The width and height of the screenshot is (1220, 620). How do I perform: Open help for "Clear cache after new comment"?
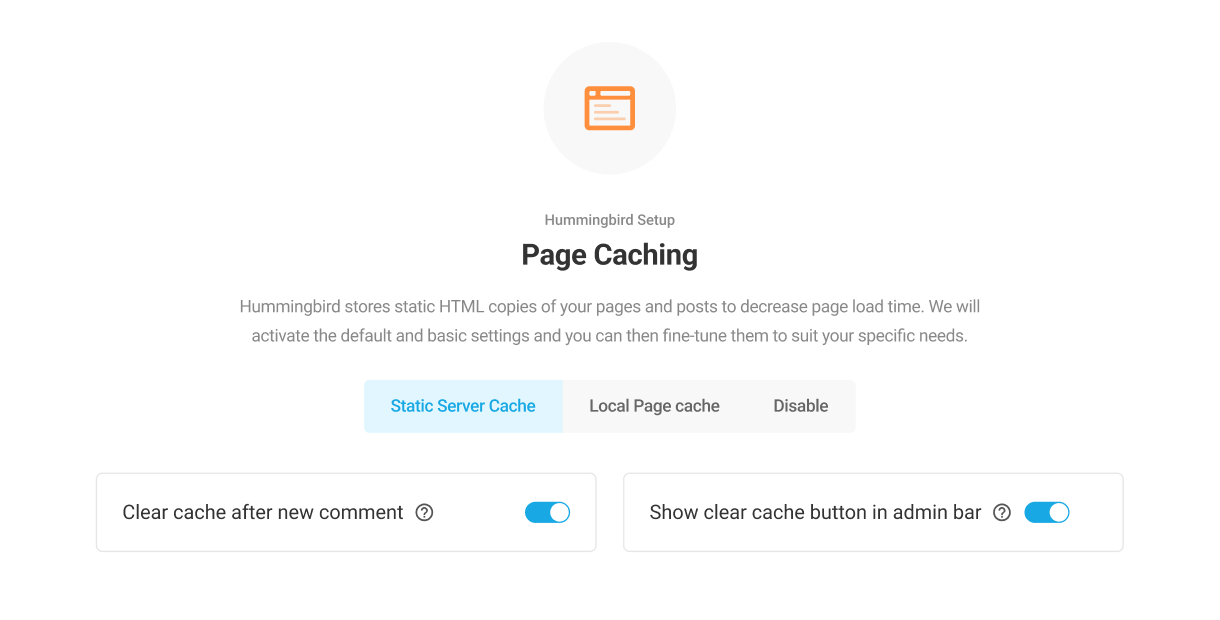tap(424, 512)
